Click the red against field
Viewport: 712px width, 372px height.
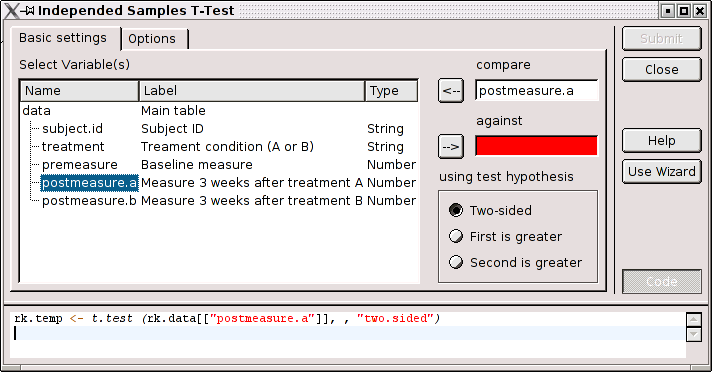pos(536,146)
